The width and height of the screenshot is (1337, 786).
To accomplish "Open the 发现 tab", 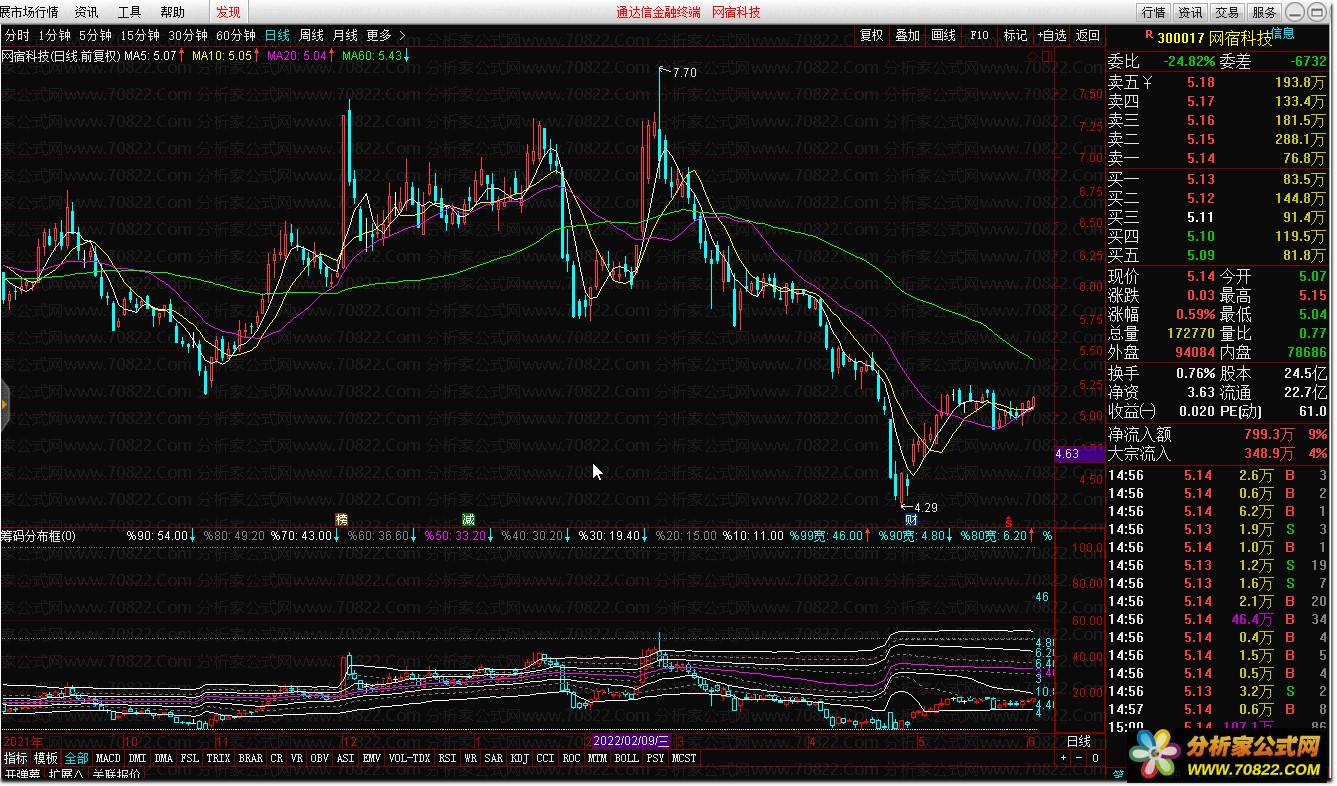I will tap(228, 12).
